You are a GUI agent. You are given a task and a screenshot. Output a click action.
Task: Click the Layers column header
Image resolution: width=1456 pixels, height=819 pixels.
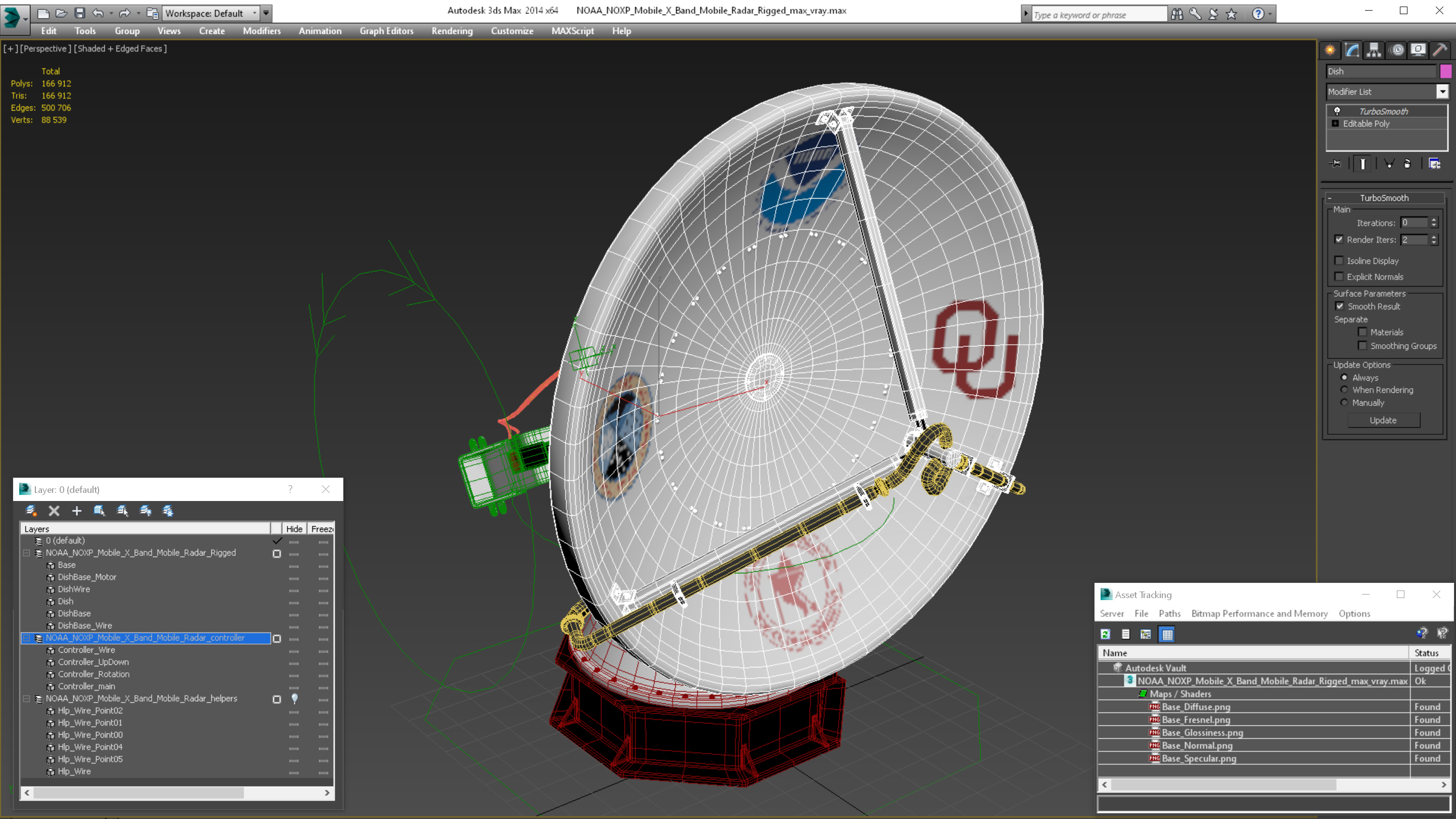tap(146, 528)
